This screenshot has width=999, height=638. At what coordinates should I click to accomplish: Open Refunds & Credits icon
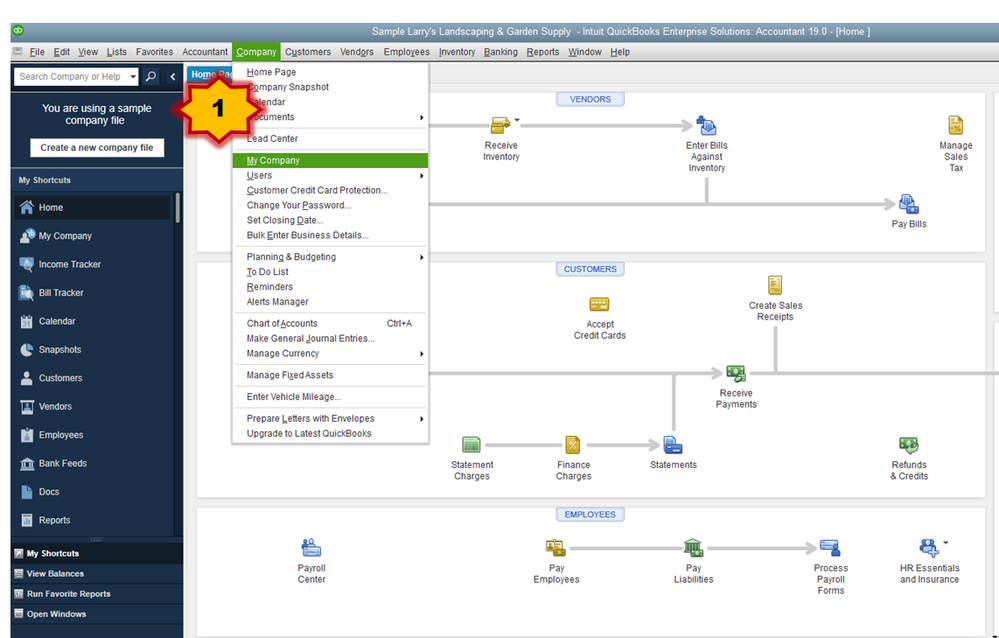click(909, 444)
